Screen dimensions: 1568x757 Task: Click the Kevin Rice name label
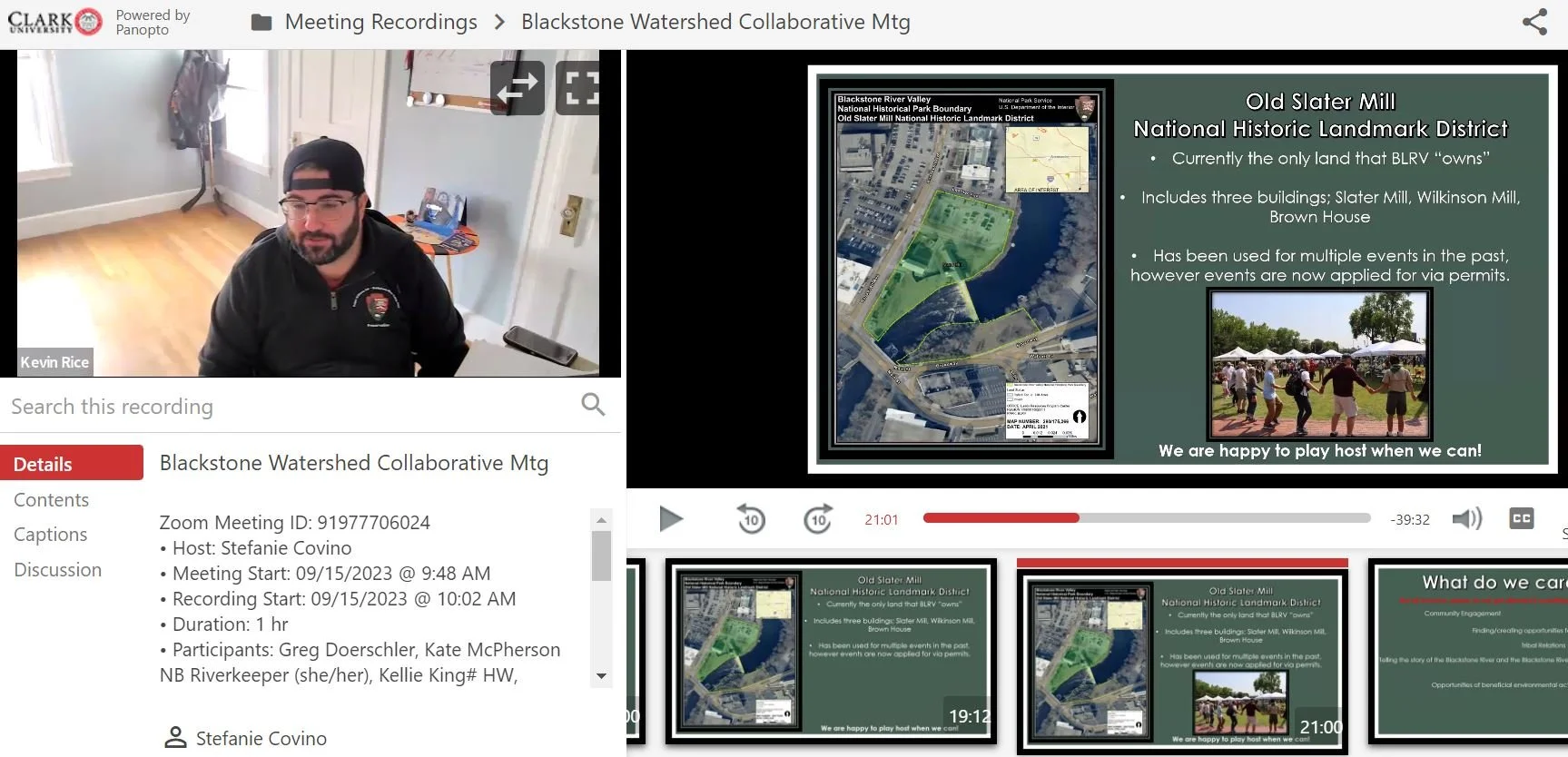coord(54,362)
